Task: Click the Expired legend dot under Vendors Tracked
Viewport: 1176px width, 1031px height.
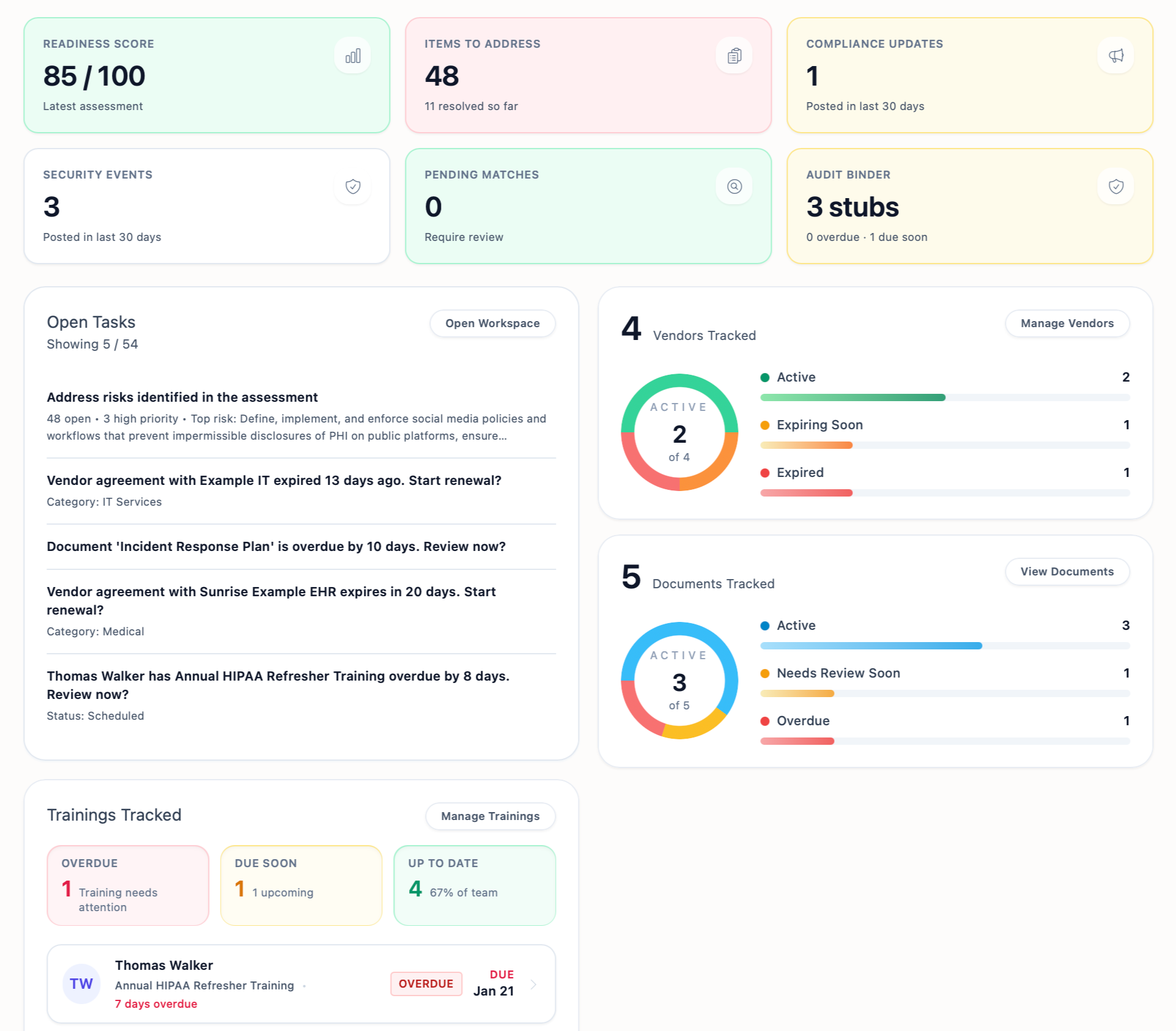Action: (x=765, y=472)
